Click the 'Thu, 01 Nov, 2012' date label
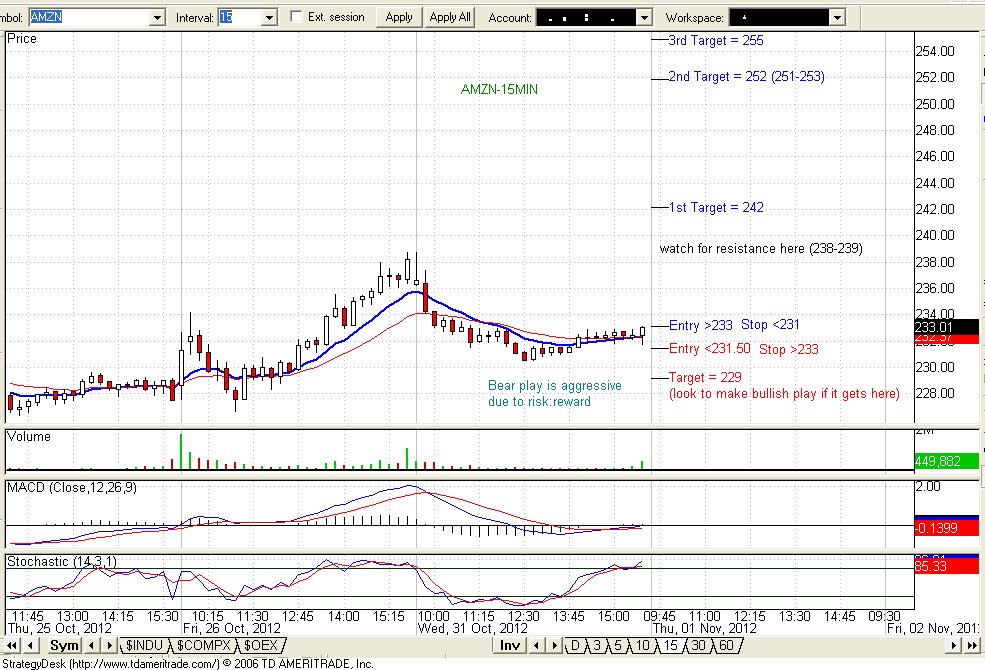985x670 pixels. 705,629
